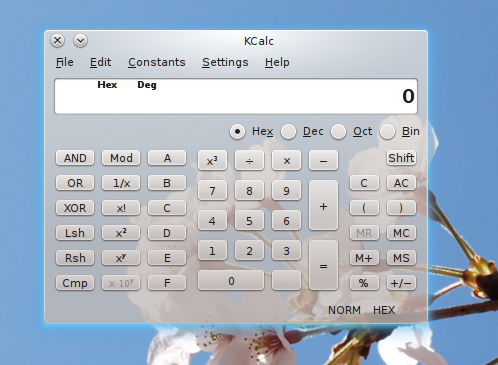Open the Constants menu
This screenshot has width=498, height=365.
click(157, 62)
